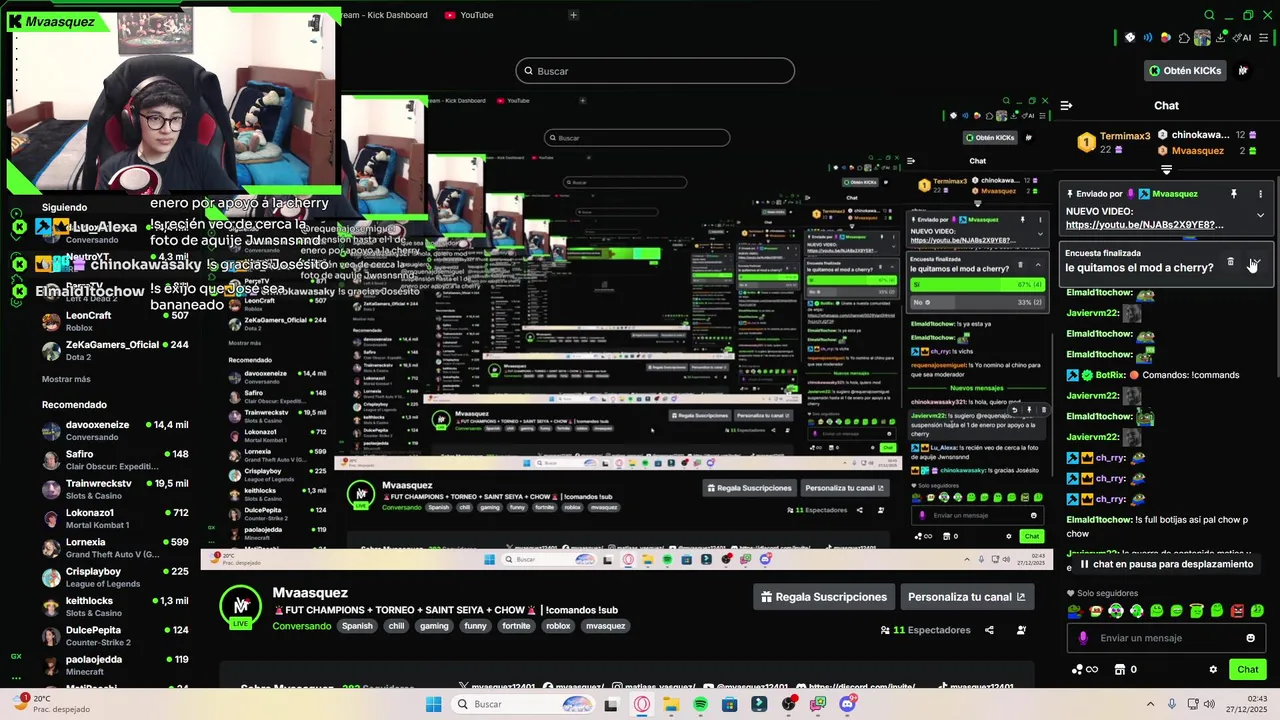Screen dimensions: 1280x720
Task: Switch to Kick Dashboard browser tab
Action: click(385, 15)
